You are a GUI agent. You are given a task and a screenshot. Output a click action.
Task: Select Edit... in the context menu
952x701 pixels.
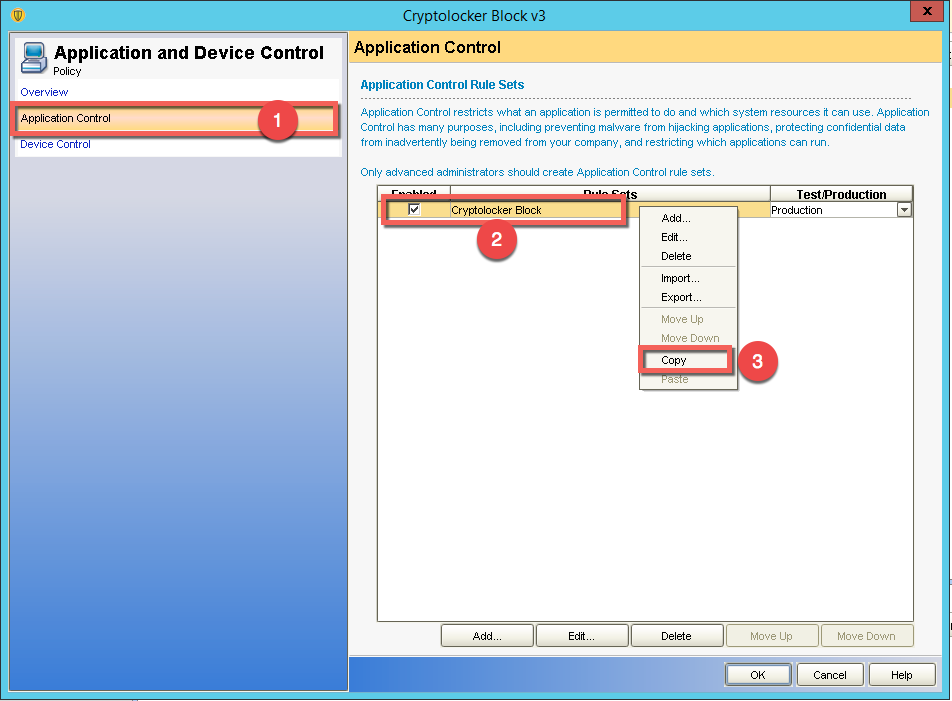(674, 237)
